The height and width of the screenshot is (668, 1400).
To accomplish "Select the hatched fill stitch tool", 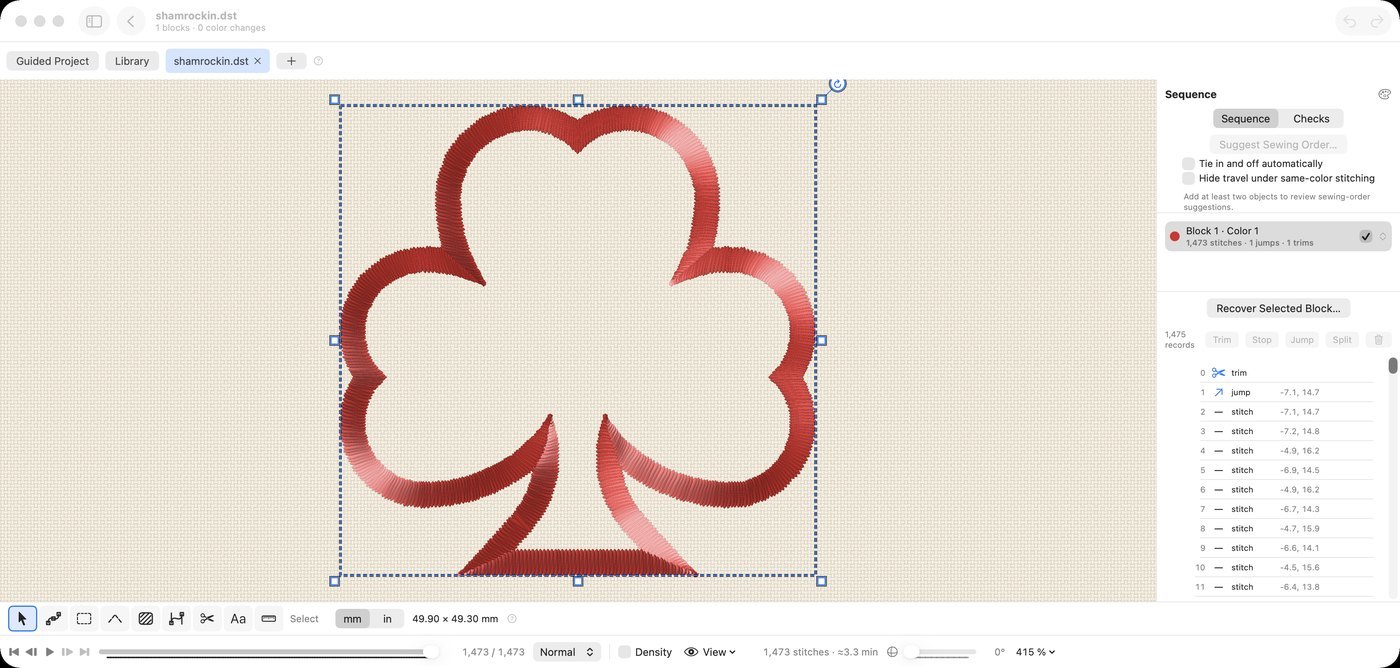I will pos(145,619).
